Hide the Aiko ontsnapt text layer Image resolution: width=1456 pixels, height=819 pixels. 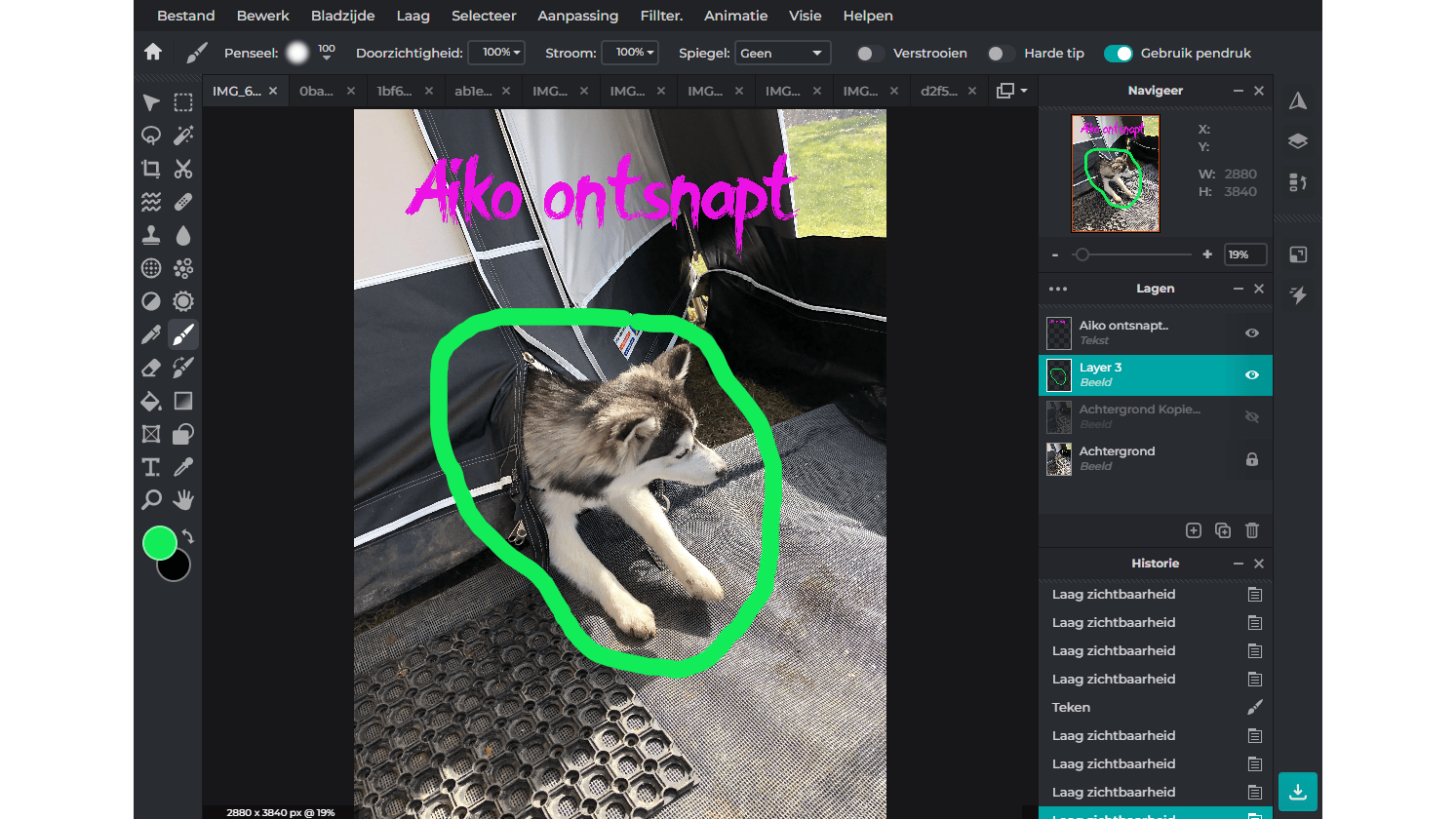coord(1252,333)
